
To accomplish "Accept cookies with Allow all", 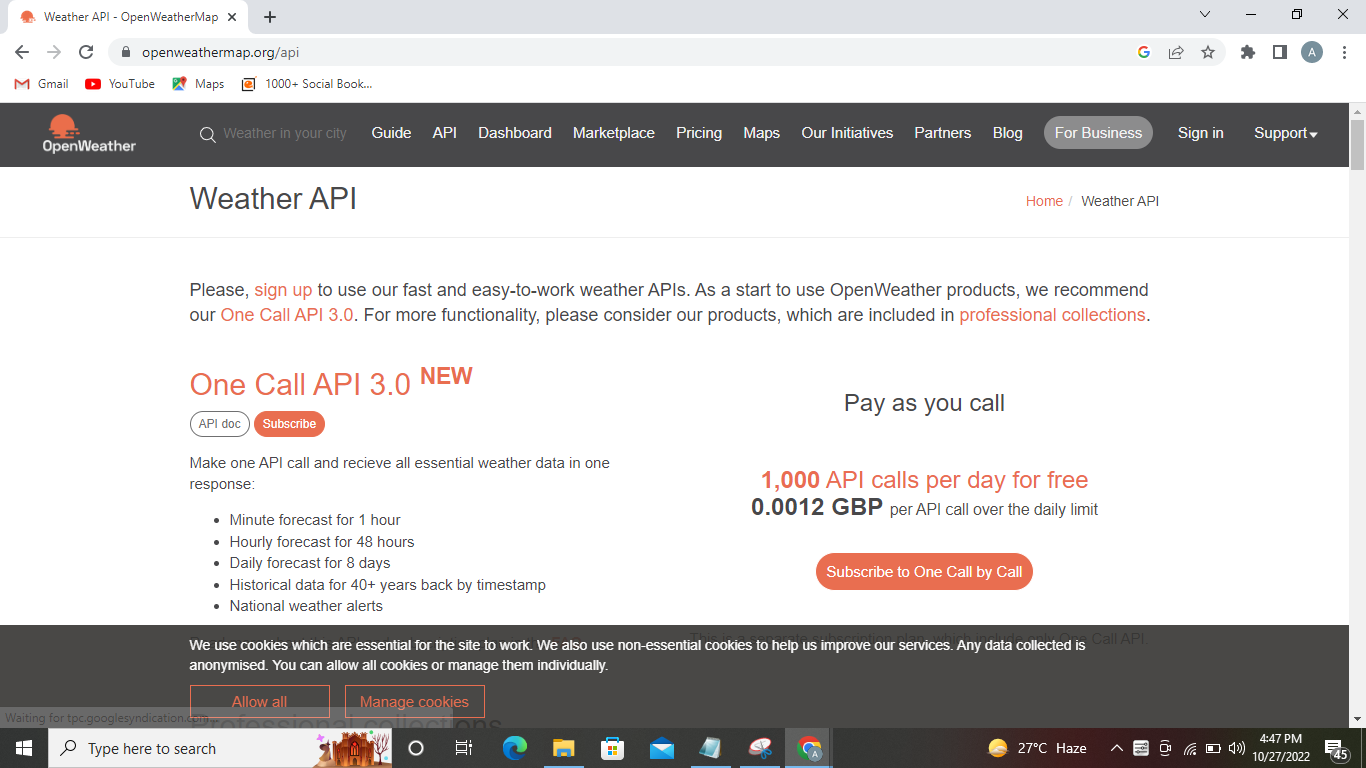I will [260, 702].
